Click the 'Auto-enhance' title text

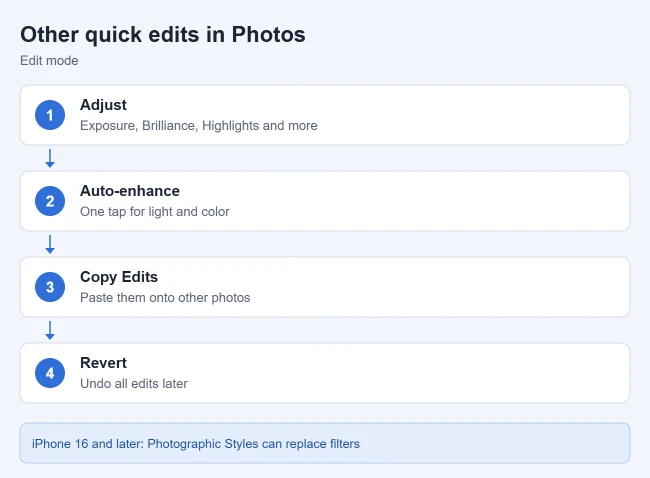pyautogui.click(x=130, y=191)
